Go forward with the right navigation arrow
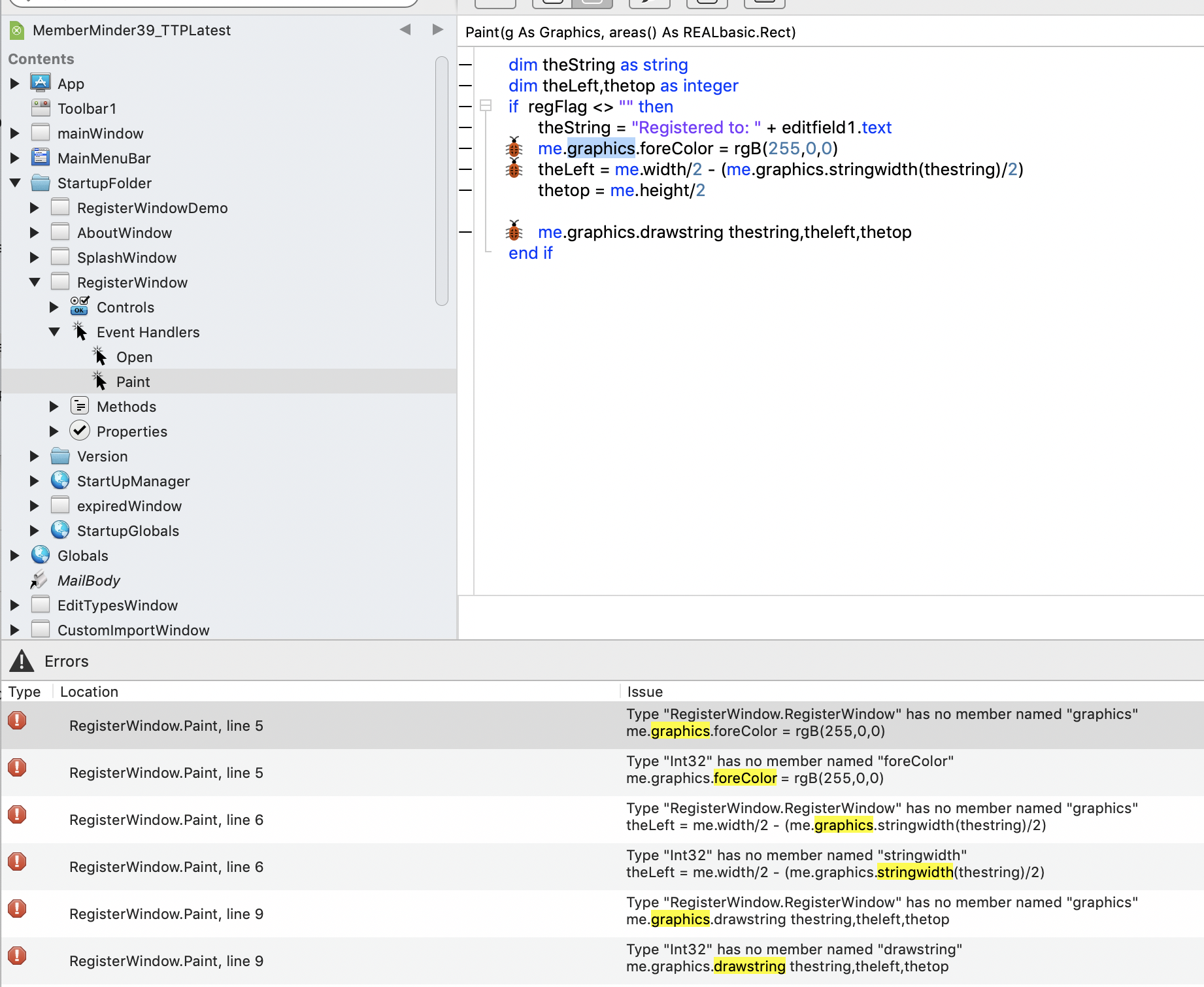Viewport: 1204px width, 987px height. (x=438, y=29)
